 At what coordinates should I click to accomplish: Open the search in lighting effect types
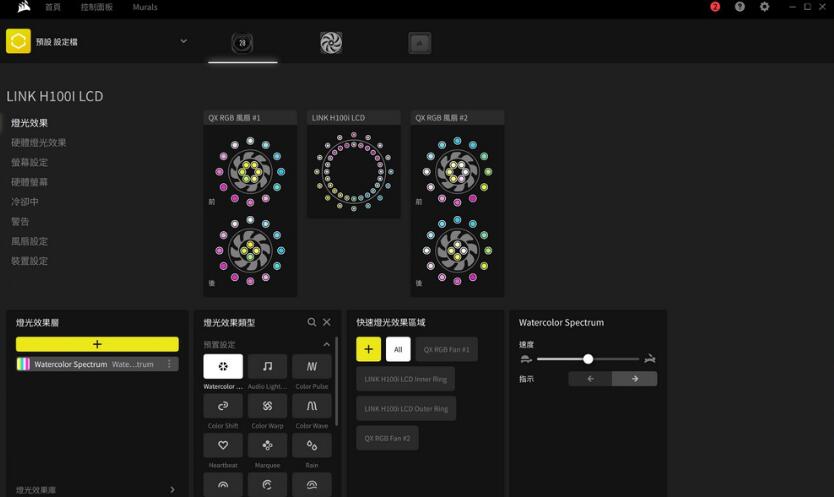312,322
